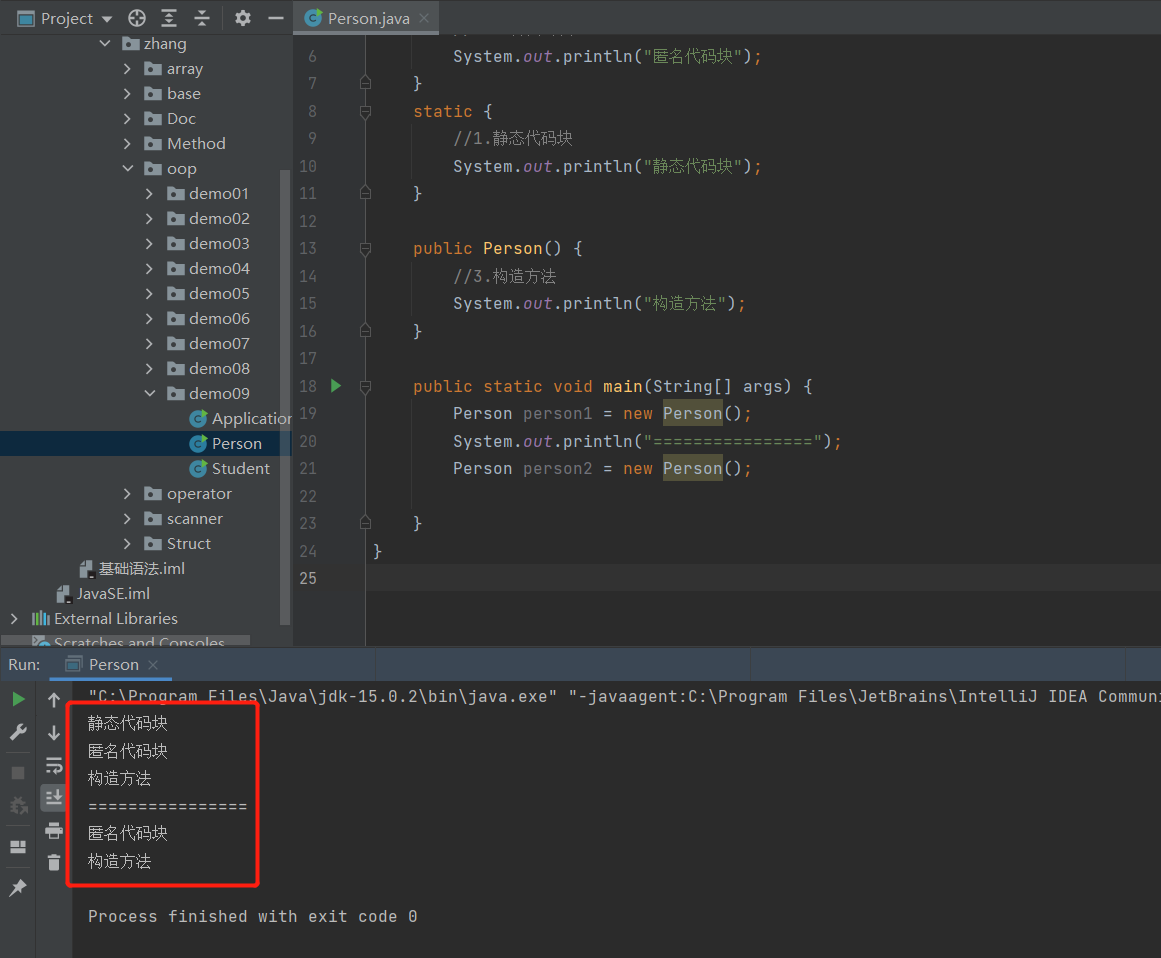This screenshot has width=1161, height=958.
Task: Click the fold end marker on line 23
Action: pos(365,523)
